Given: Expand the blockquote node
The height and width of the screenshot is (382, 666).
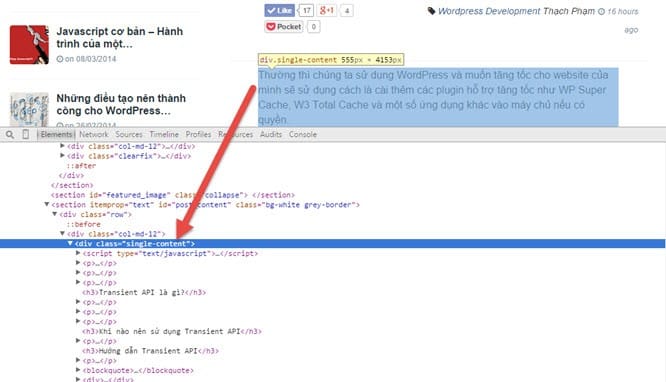Looking at the screenshot, I should 78,370.
